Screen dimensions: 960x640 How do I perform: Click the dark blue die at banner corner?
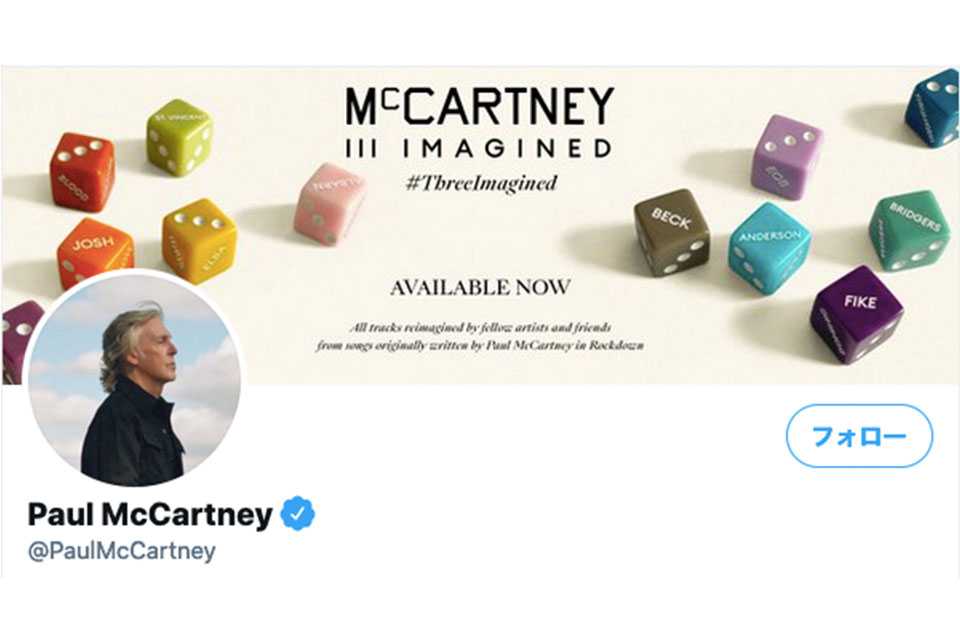click(x=932, y=107)
